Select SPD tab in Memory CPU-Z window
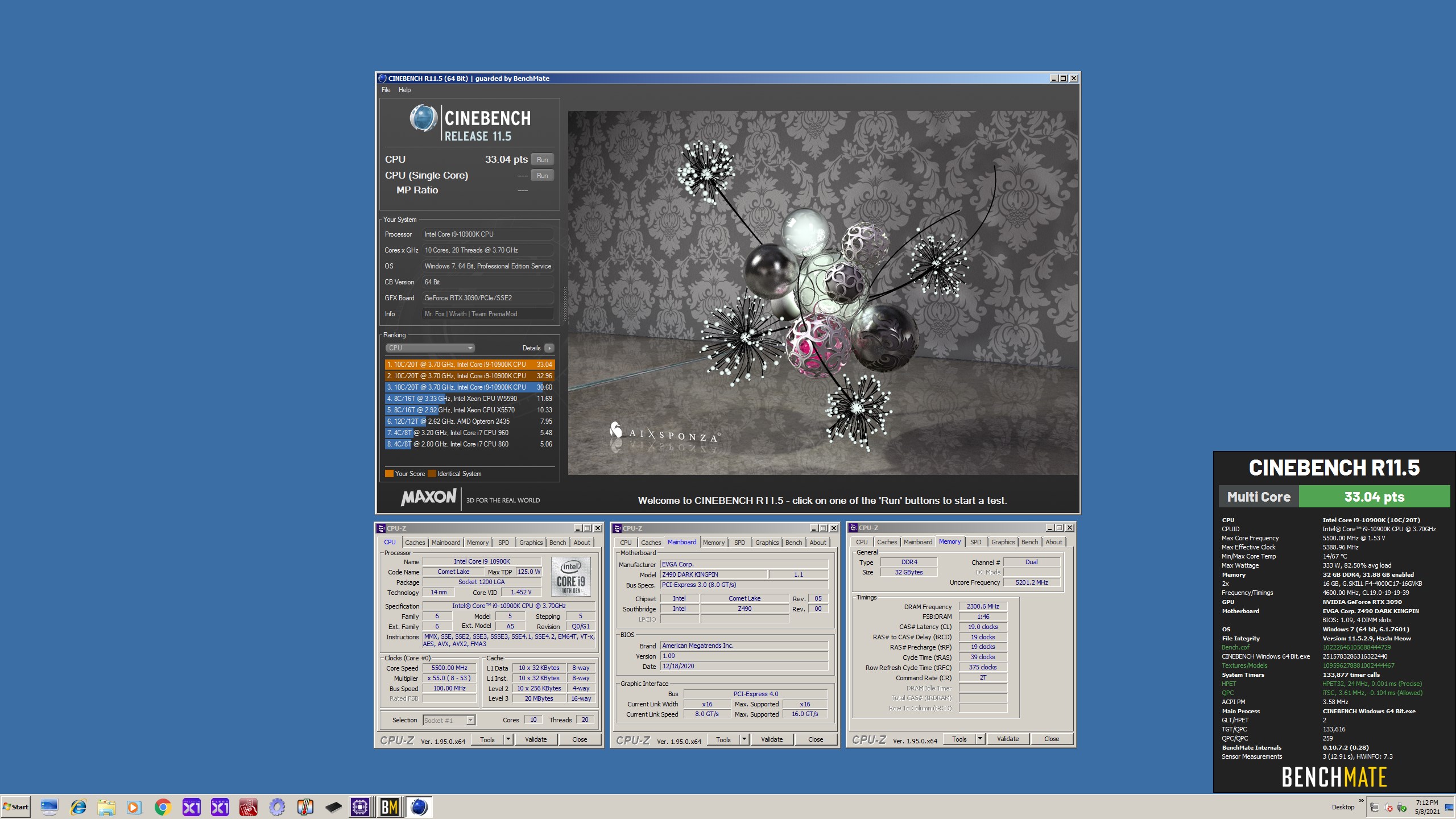The image size is (1456, 819). (975, 542)
